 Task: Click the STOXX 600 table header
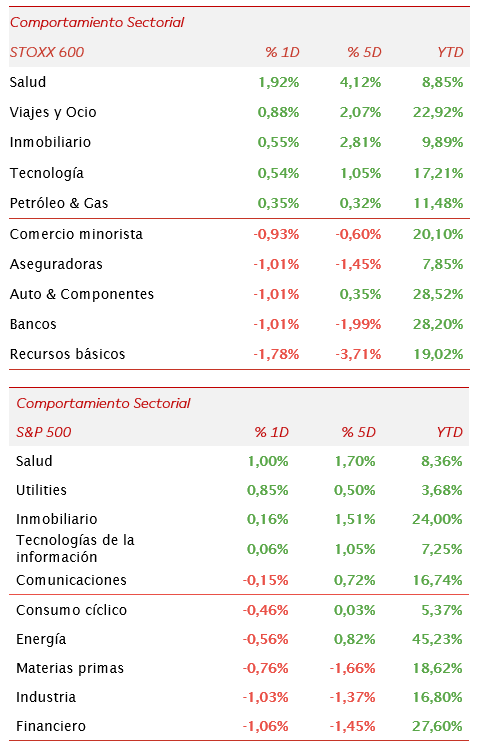[x=47, y=52]
